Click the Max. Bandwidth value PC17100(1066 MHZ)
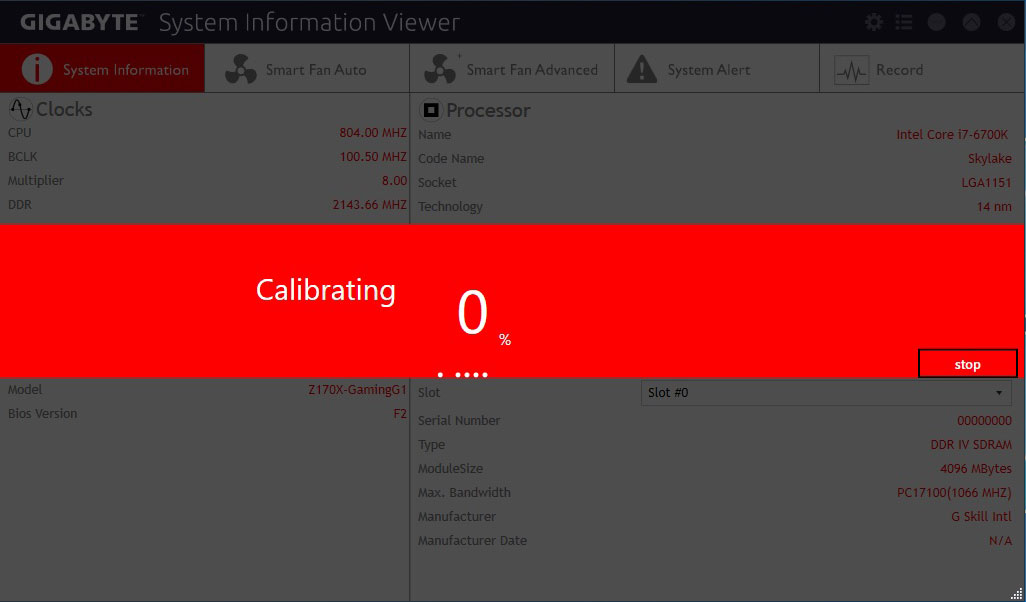Image resolution: width=1026 pixels, height=602 pixels. [954, 493]
